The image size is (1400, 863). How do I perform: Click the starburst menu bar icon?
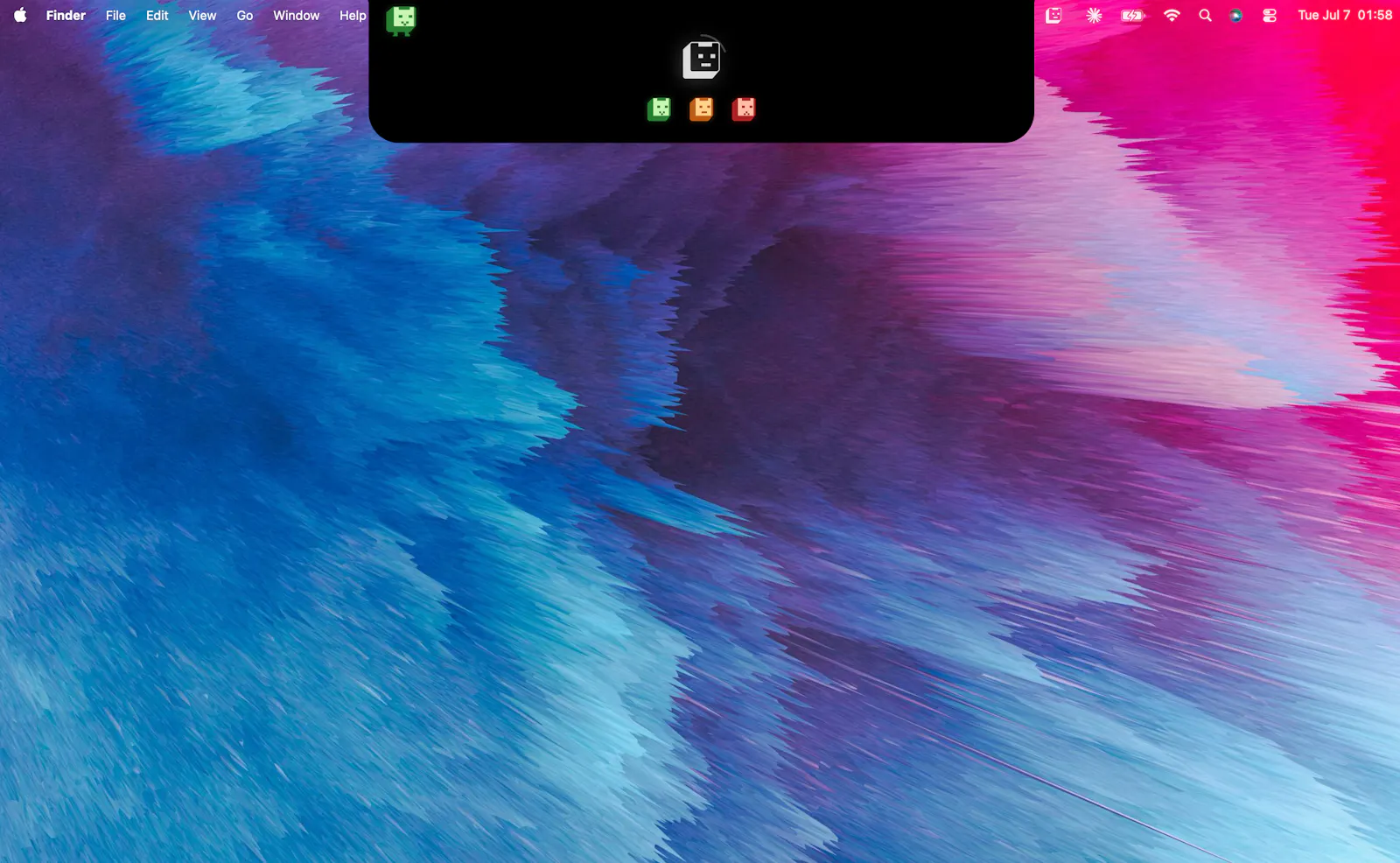[x=1094, y=15]
